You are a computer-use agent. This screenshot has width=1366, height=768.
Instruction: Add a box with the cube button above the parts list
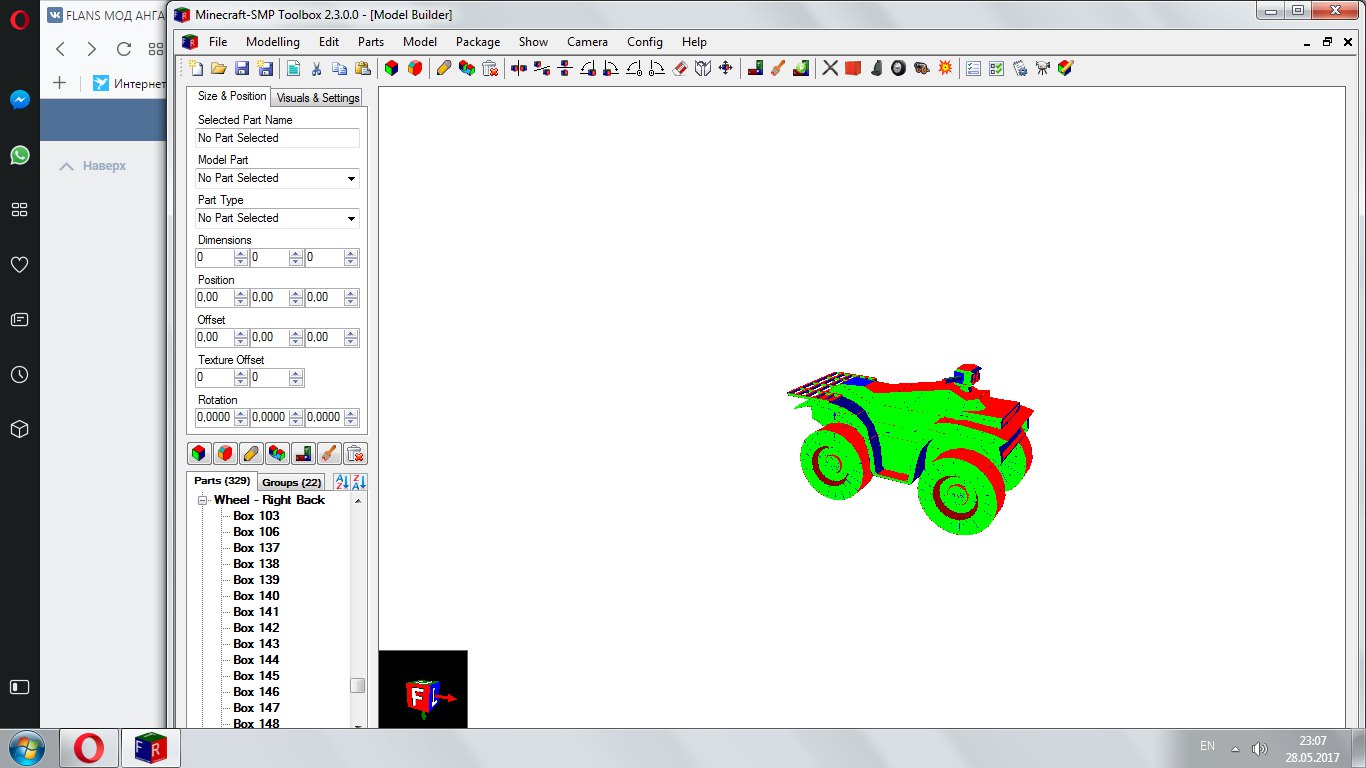coord(199,453)
